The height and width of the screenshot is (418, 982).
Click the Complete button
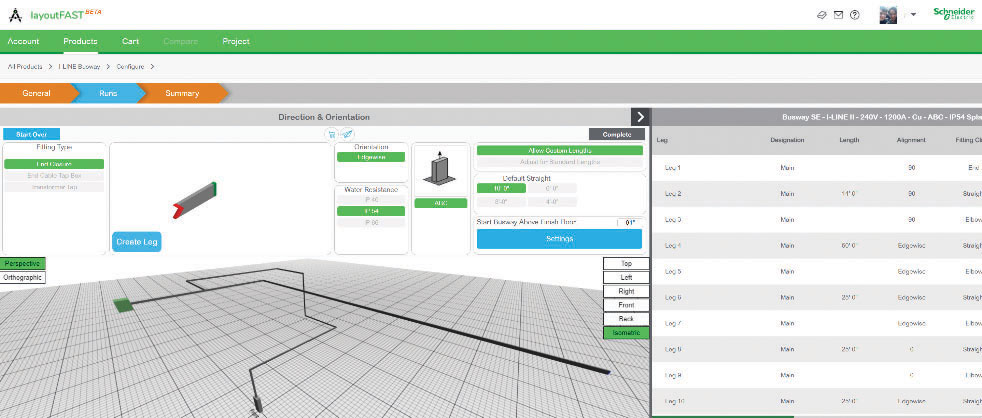pos(617,134)
